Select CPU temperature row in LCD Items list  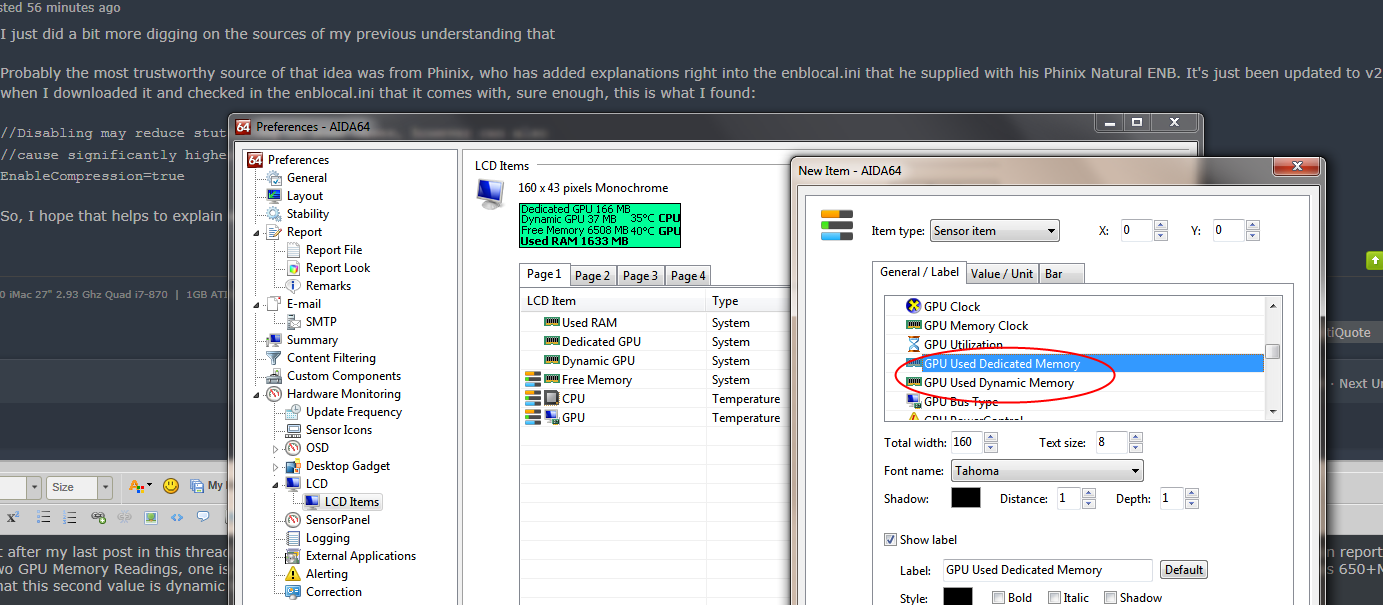pyautogui.click(x=655, y=399)
